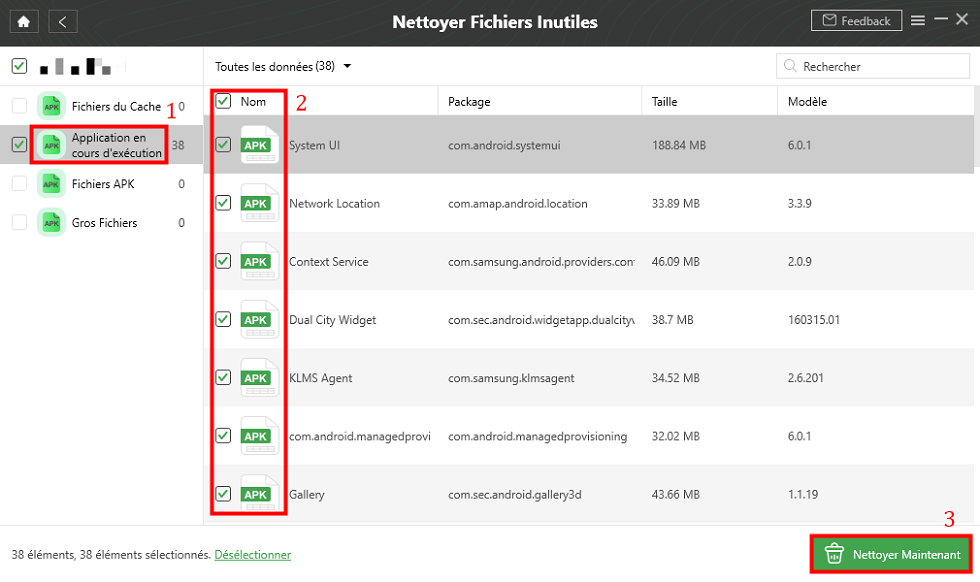980x582 pixels.
Task: Click the Désélectionner link
Action: coord(252,554)
